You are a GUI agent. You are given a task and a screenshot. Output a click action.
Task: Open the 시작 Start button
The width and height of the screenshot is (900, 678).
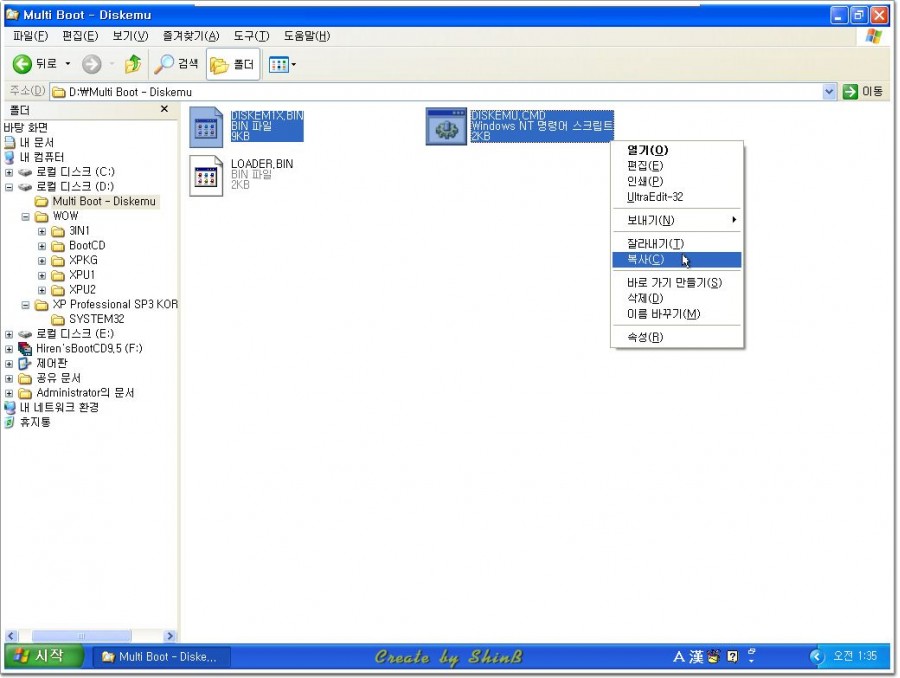pyautogui.click(x=44, y=656)
